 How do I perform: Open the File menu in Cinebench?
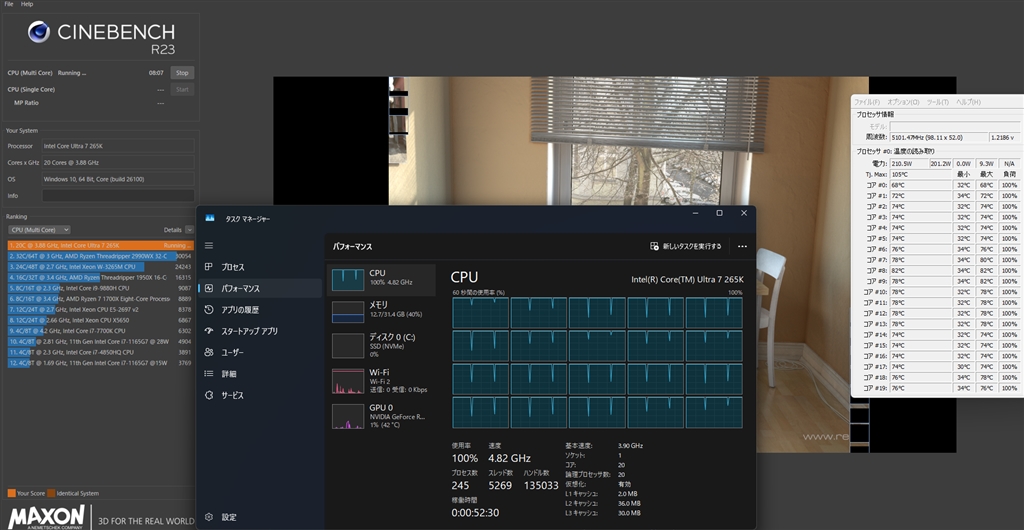[x=8, y=4]
